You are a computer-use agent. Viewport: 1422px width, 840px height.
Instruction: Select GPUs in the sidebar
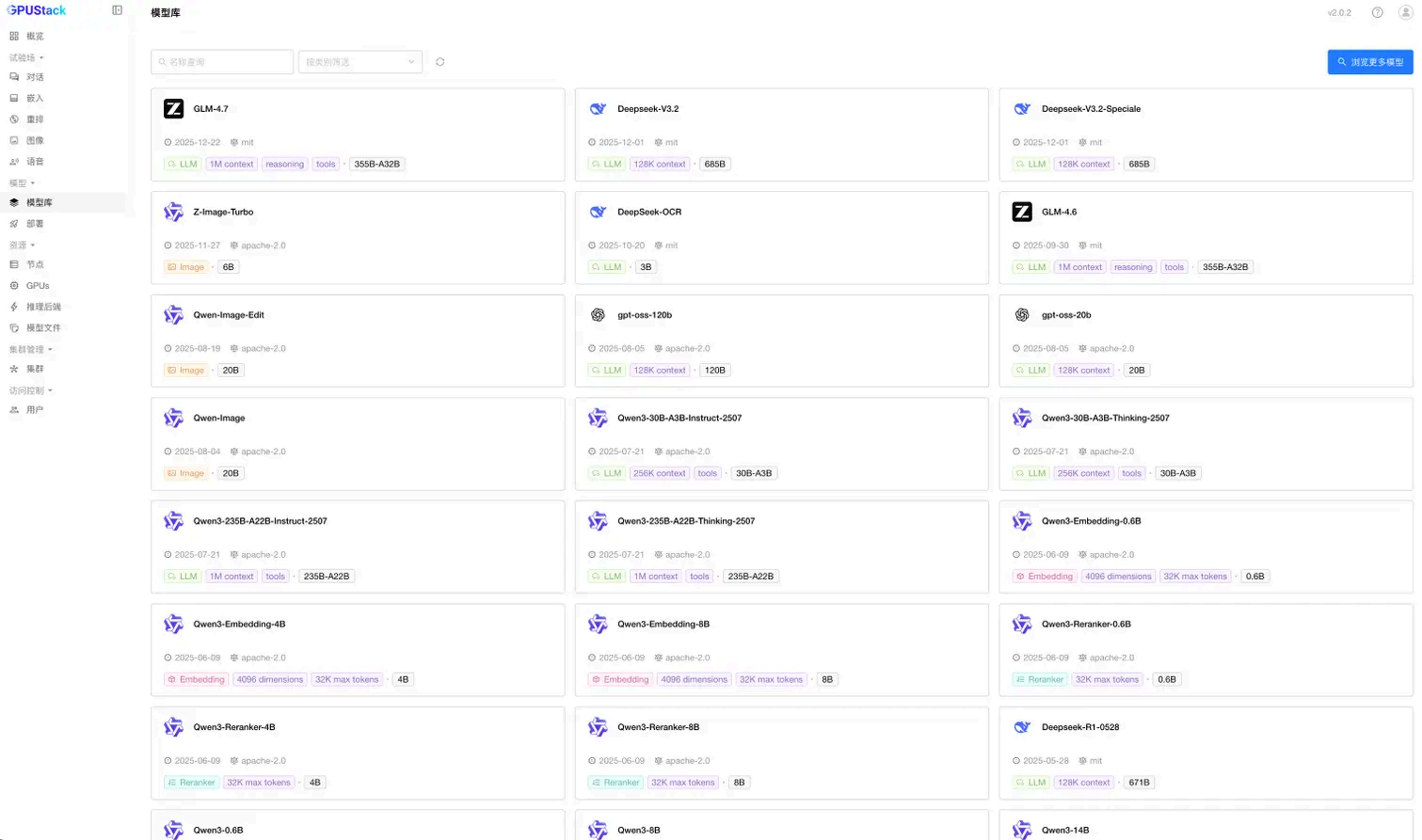coord(64,286)
